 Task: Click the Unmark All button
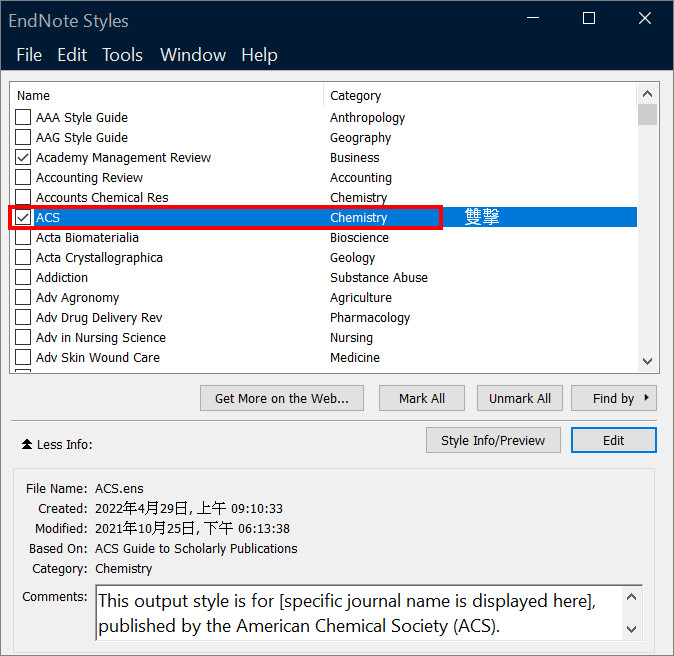520,398
